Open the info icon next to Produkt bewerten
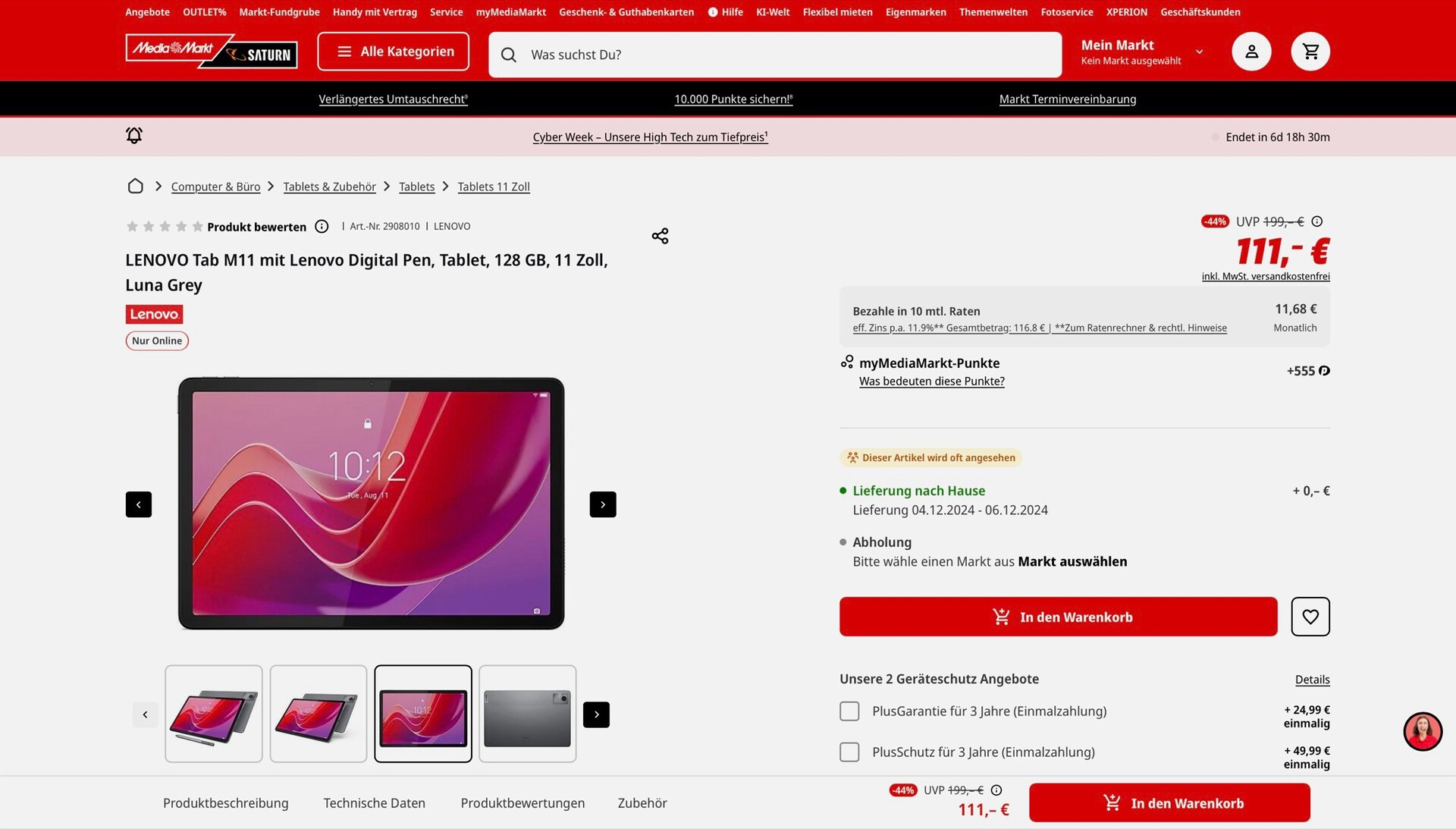This screenshot has width=1456, height=829. pos(322,227)
